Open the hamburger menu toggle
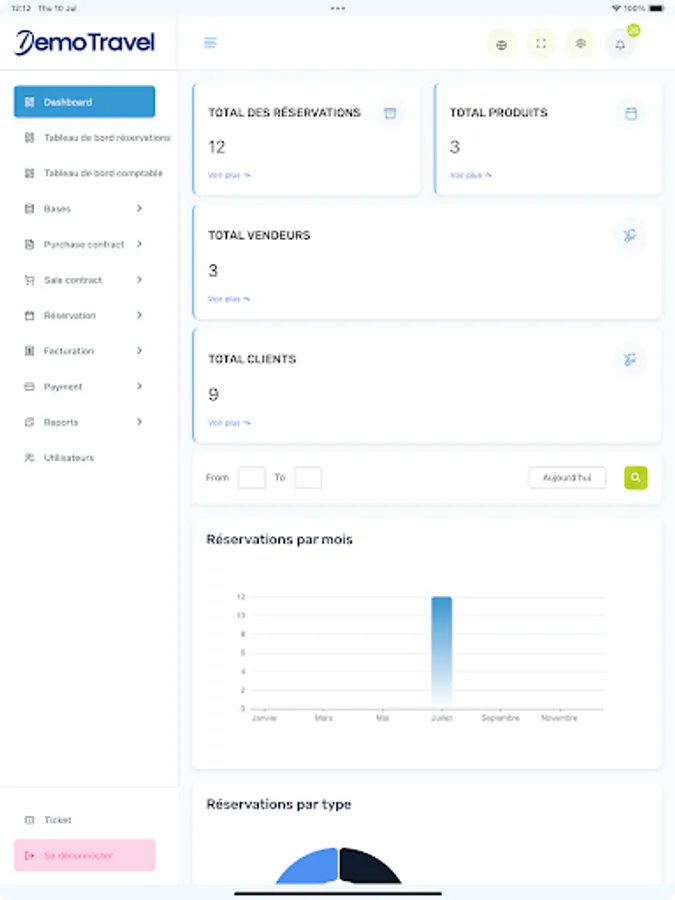 pos(211,43)
